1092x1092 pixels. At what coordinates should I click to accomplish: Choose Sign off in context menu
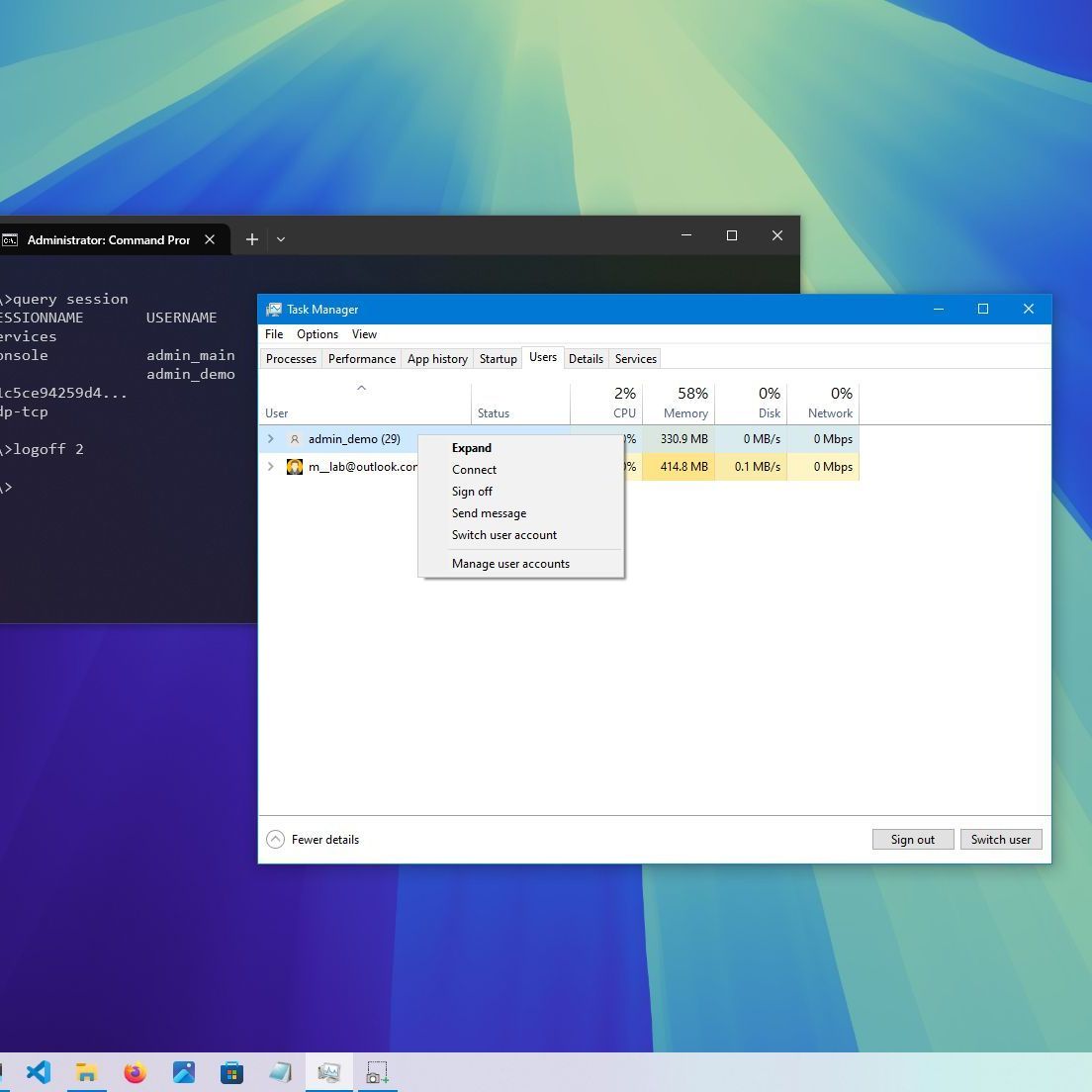472,492
